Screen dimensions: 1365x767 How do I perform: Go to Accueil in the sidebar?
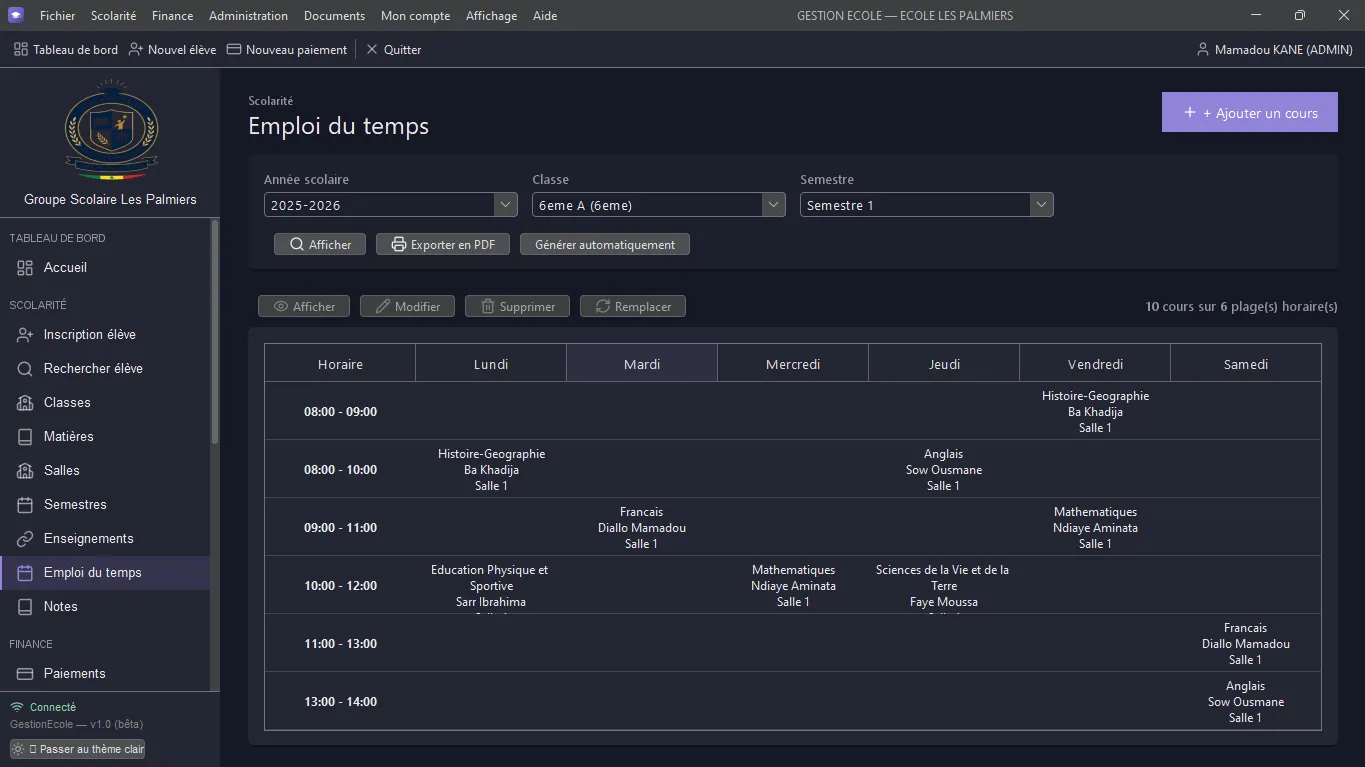point(105,267)
